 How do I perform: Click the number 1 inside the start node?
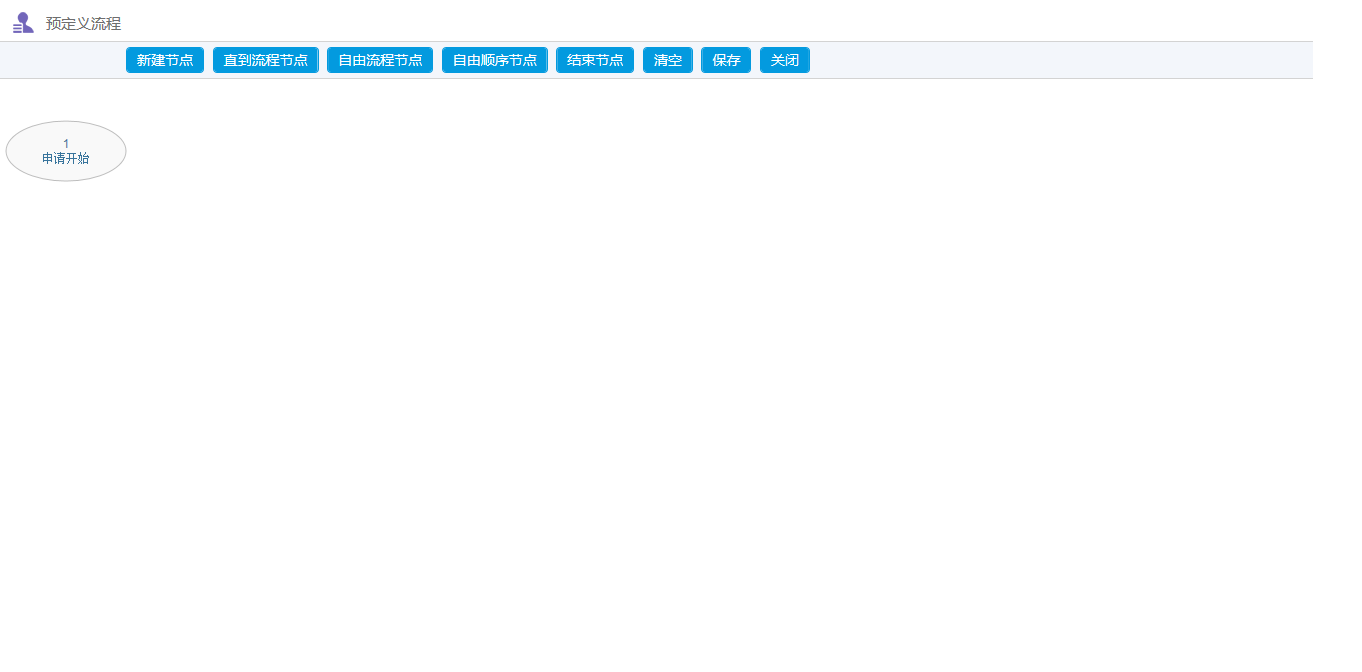pyautogui.click(x=66, y=143)
